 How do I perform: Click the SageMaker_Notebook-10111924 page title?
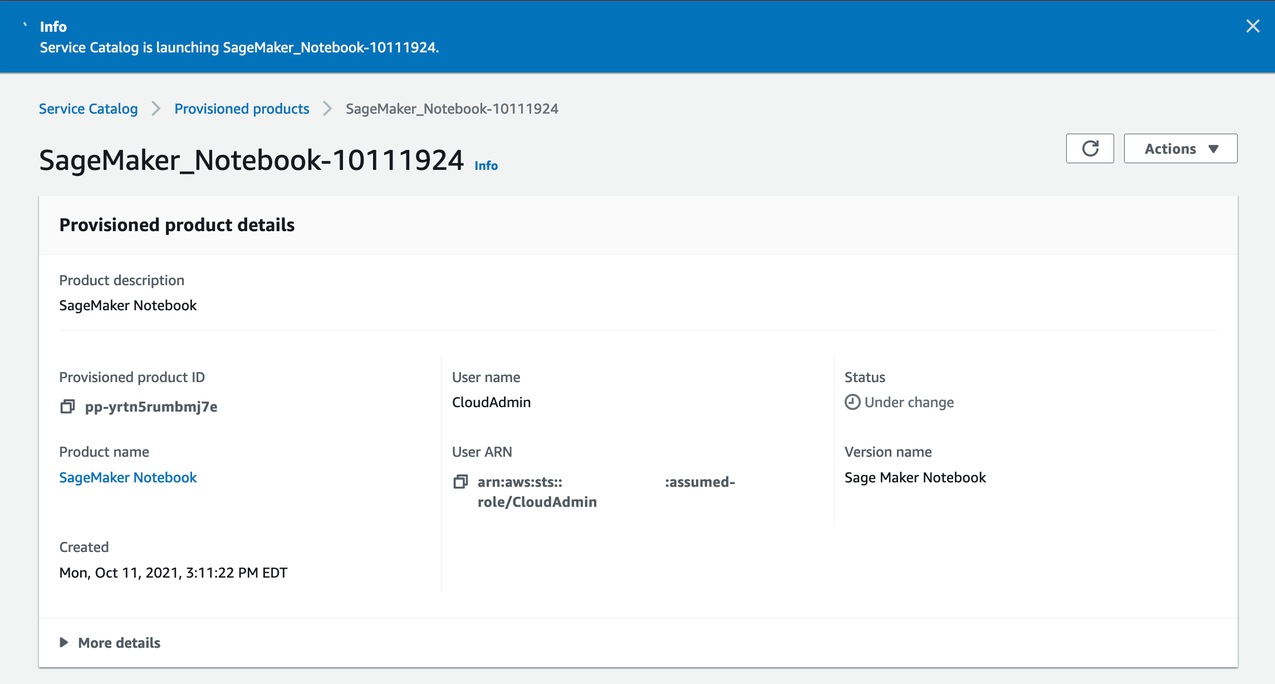click(x=251, y=160)
